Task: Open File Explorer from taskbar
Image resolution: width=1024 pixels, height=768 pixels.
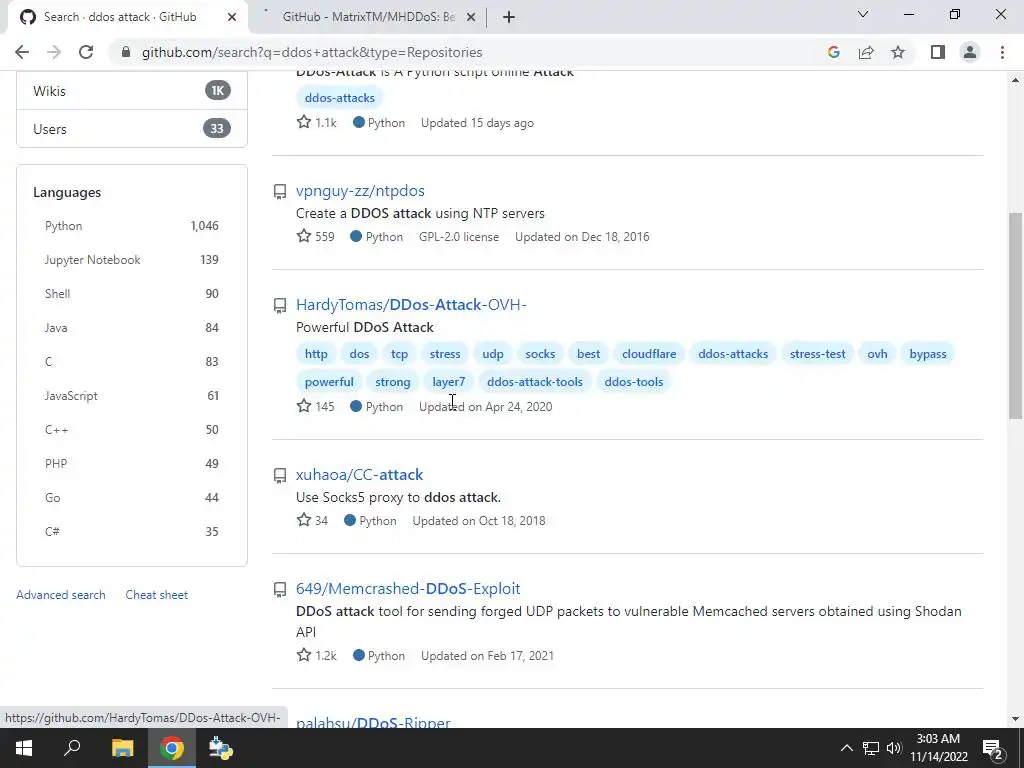Action: [122, 748]
